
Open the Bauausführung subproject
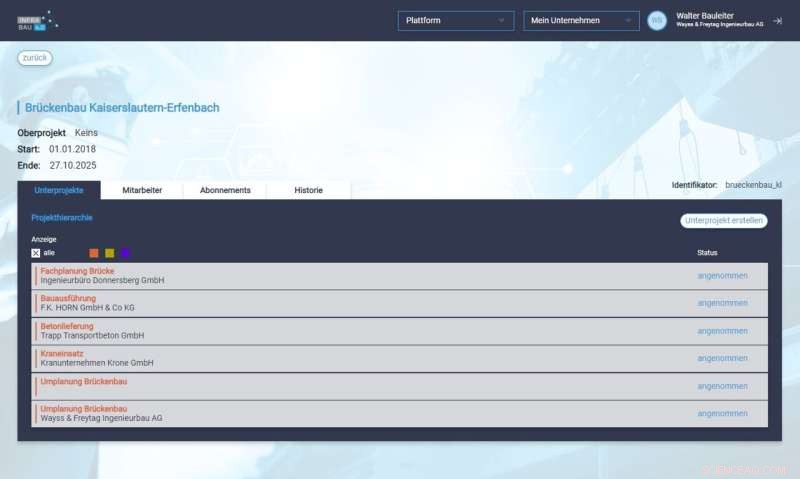click(69, 298)
